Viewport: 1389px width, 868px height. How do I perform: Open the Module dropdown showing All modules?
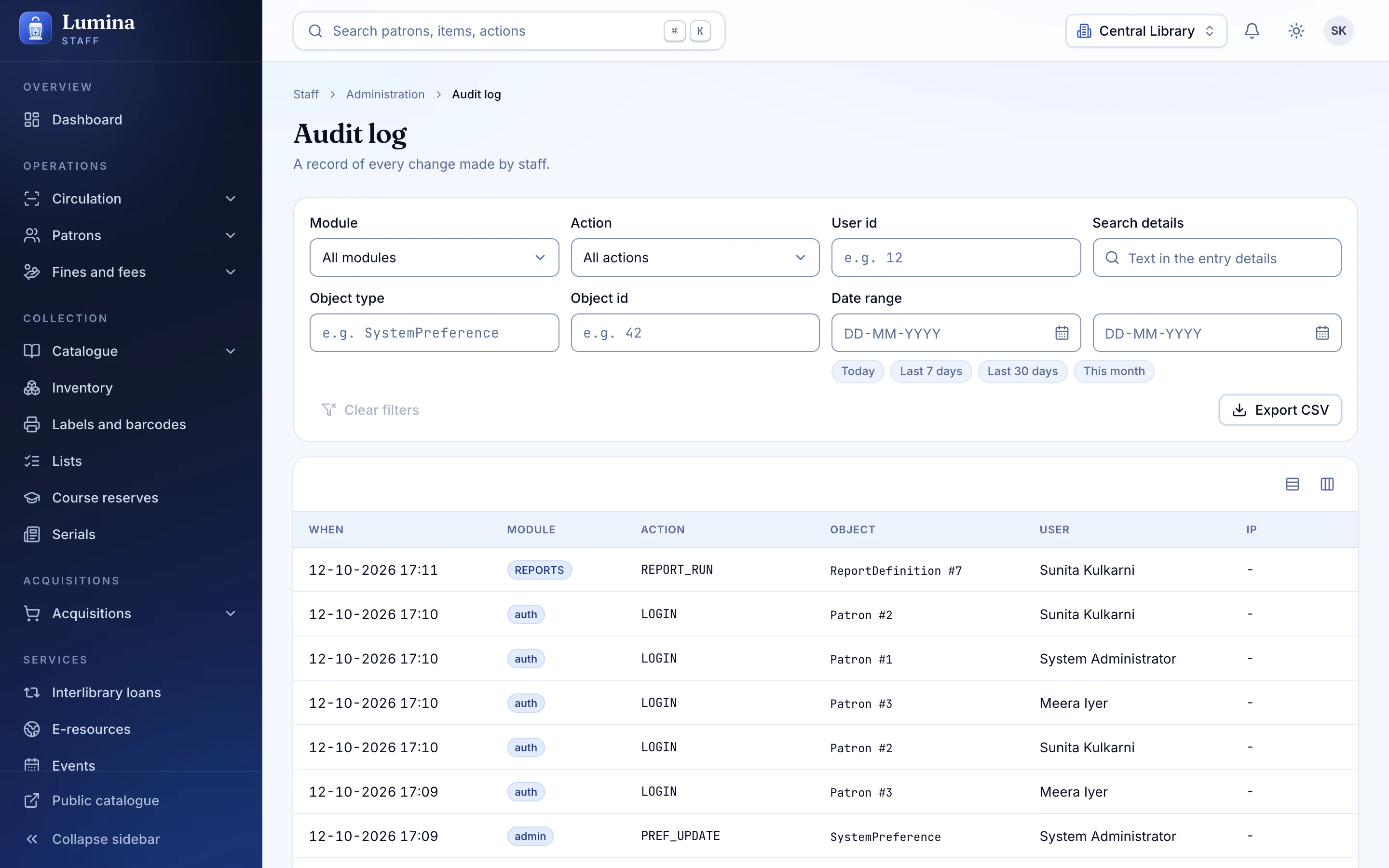tap(434, 258)
